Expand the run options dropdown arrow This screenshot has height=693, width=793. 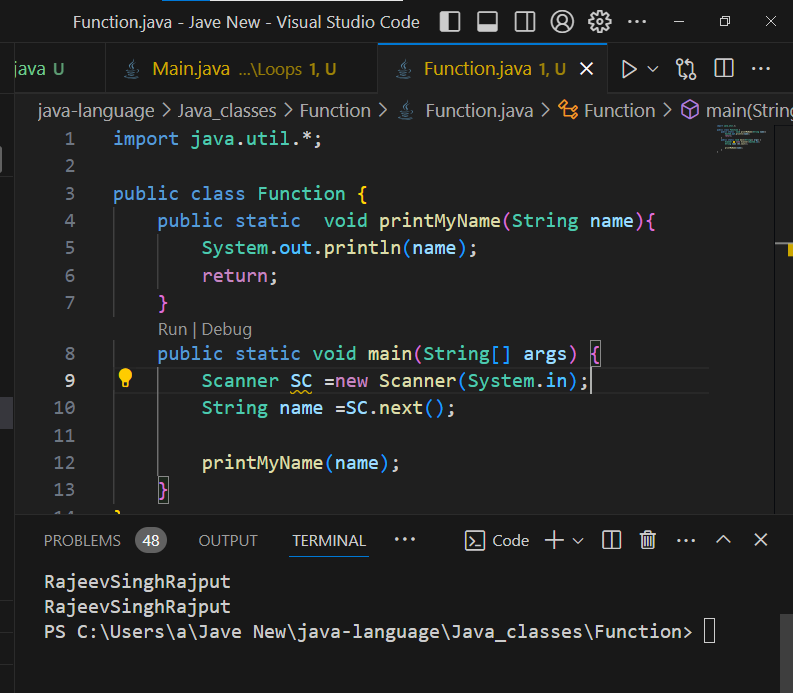pyautogui.click(x=653, y=69)
